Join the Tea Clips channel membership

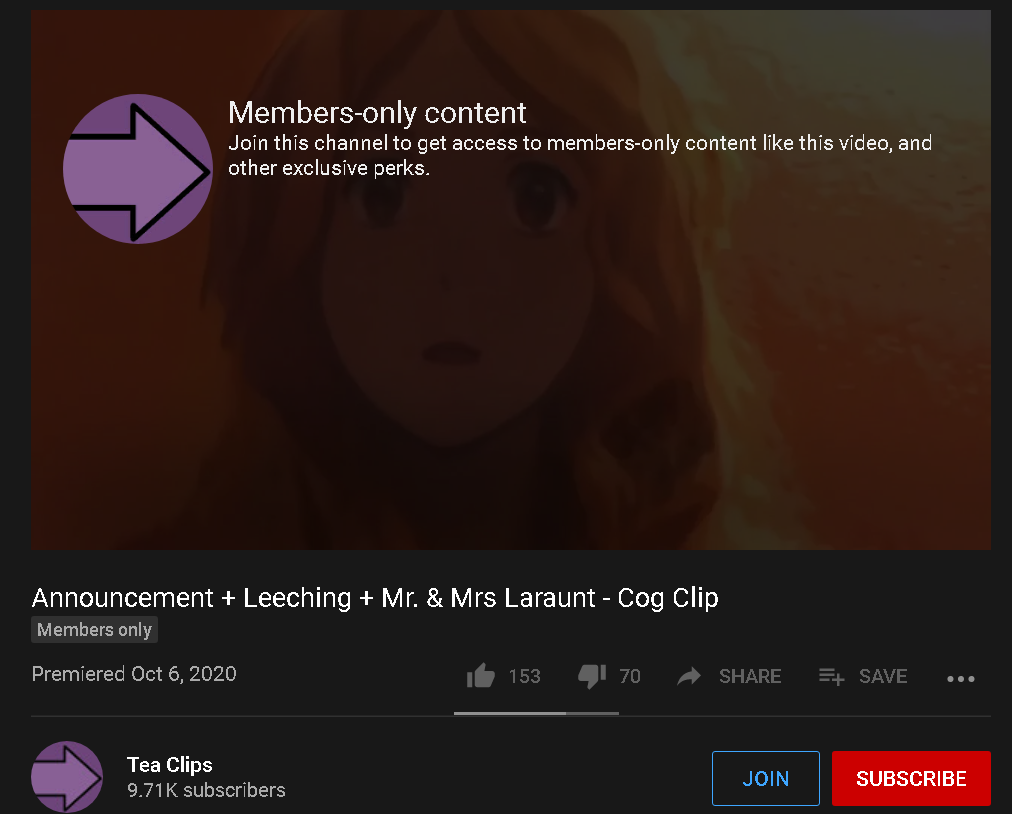(765, 778)
